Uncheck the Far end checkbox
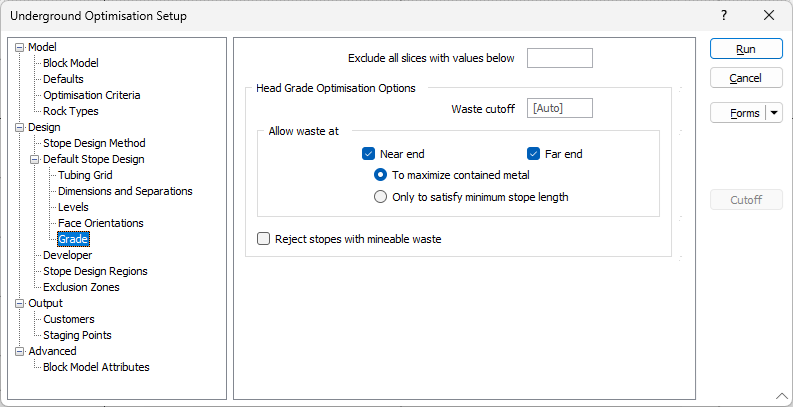The width and height of the screenshot is (793, 407). coord(533,154)
